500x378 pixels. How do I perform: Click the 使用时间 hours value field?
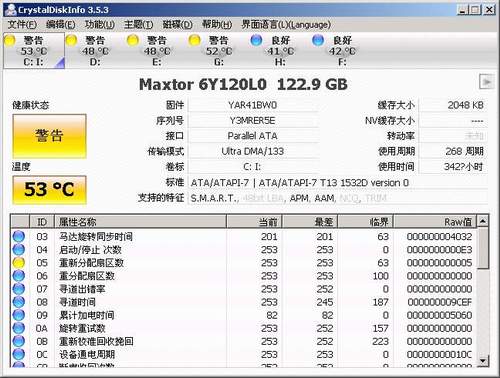(x=453, y=167)
